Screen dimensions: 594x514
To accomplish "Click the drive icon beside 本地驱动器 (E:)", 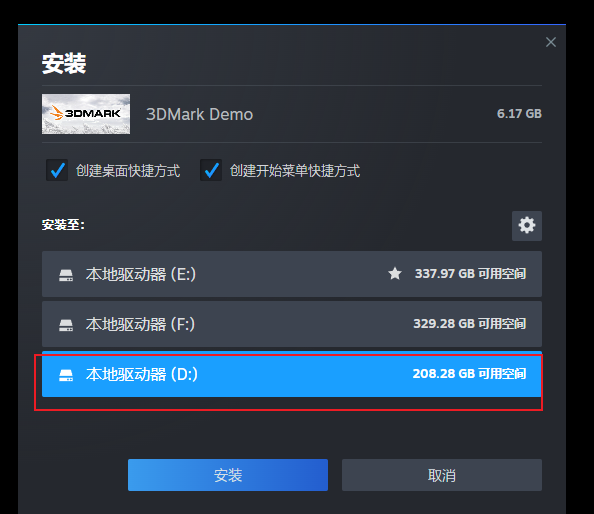I will (66, 275).
